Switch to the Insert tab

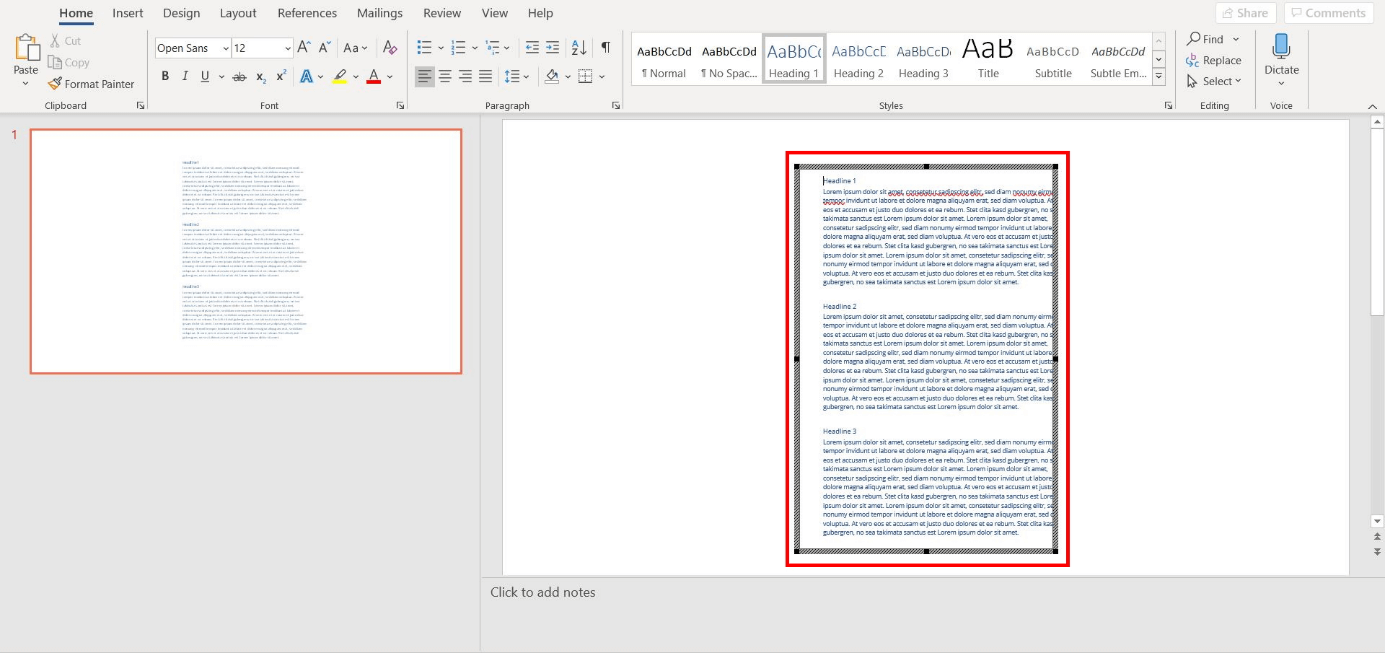pos(127,13)
